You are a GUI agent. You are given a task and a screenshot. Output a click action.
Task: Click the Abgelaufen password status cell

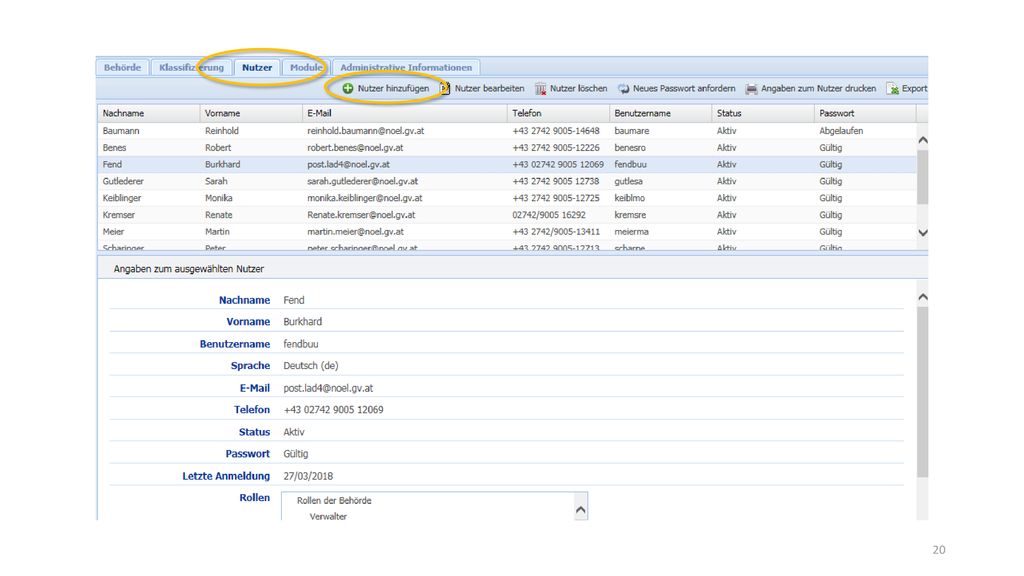(x=841, y=131)
